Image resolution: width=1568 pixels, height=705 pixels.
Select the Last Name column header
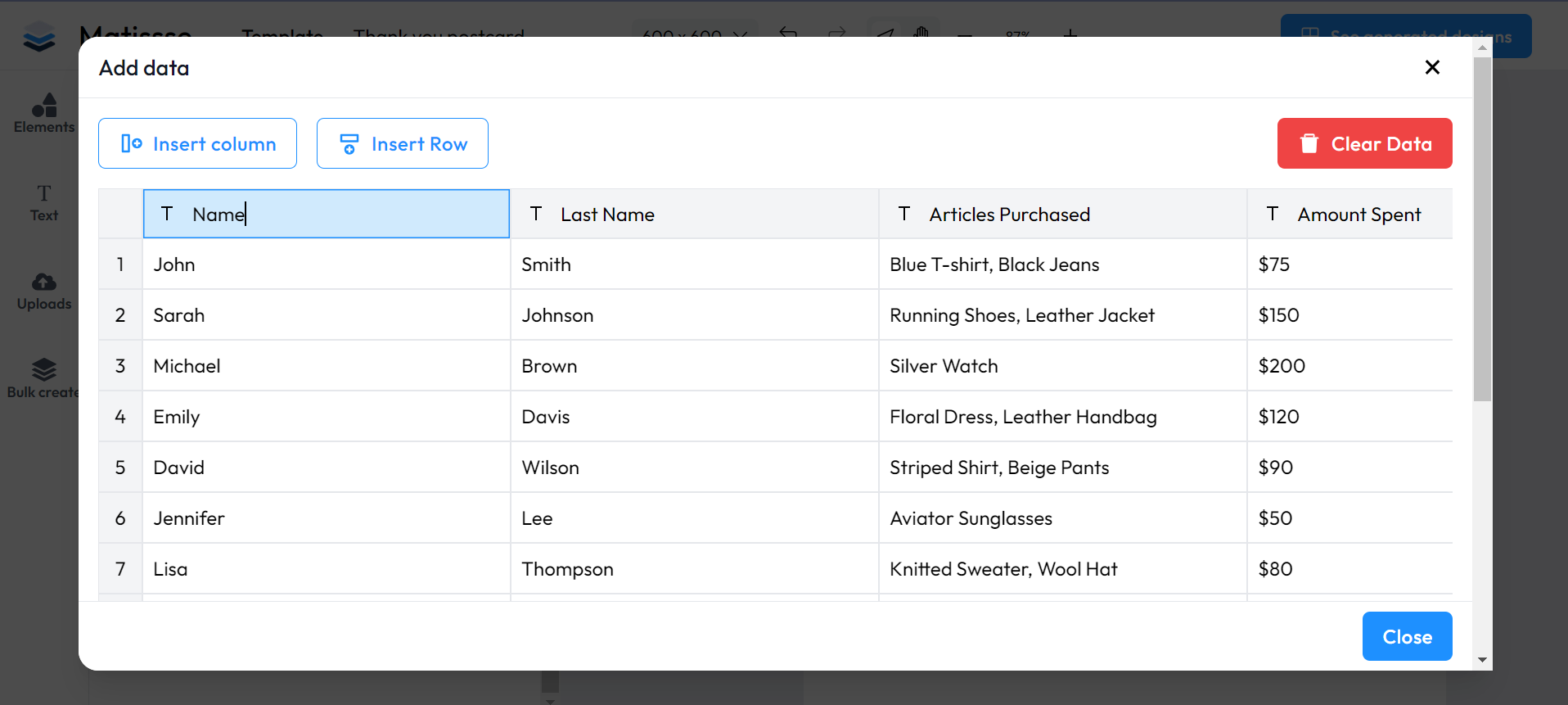(695, 214)
